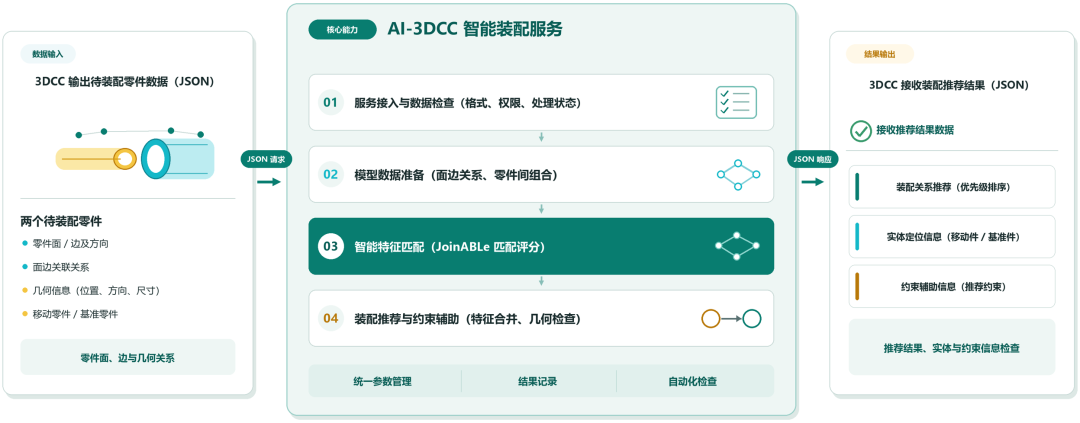Screen dimensions: 1080x423
Task: Click the 01 step number badge
Action: point(331,103)
